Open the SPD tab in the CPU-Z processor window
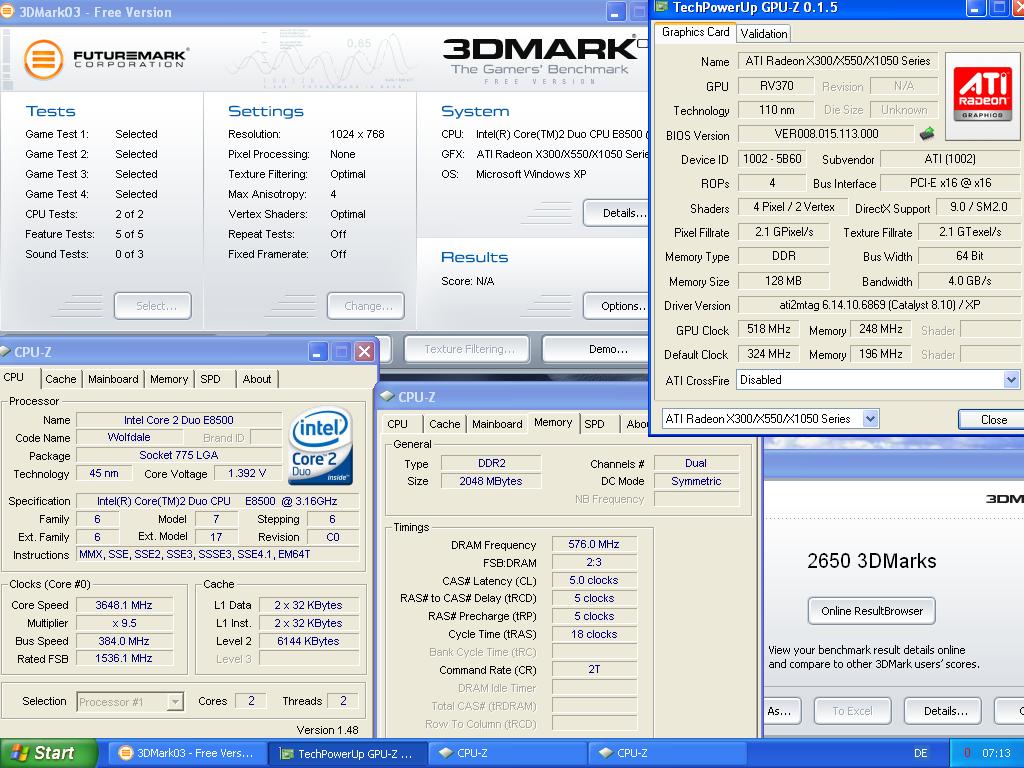The height and width of the screenshot is (768, 1024). click(x=210, y=379)
